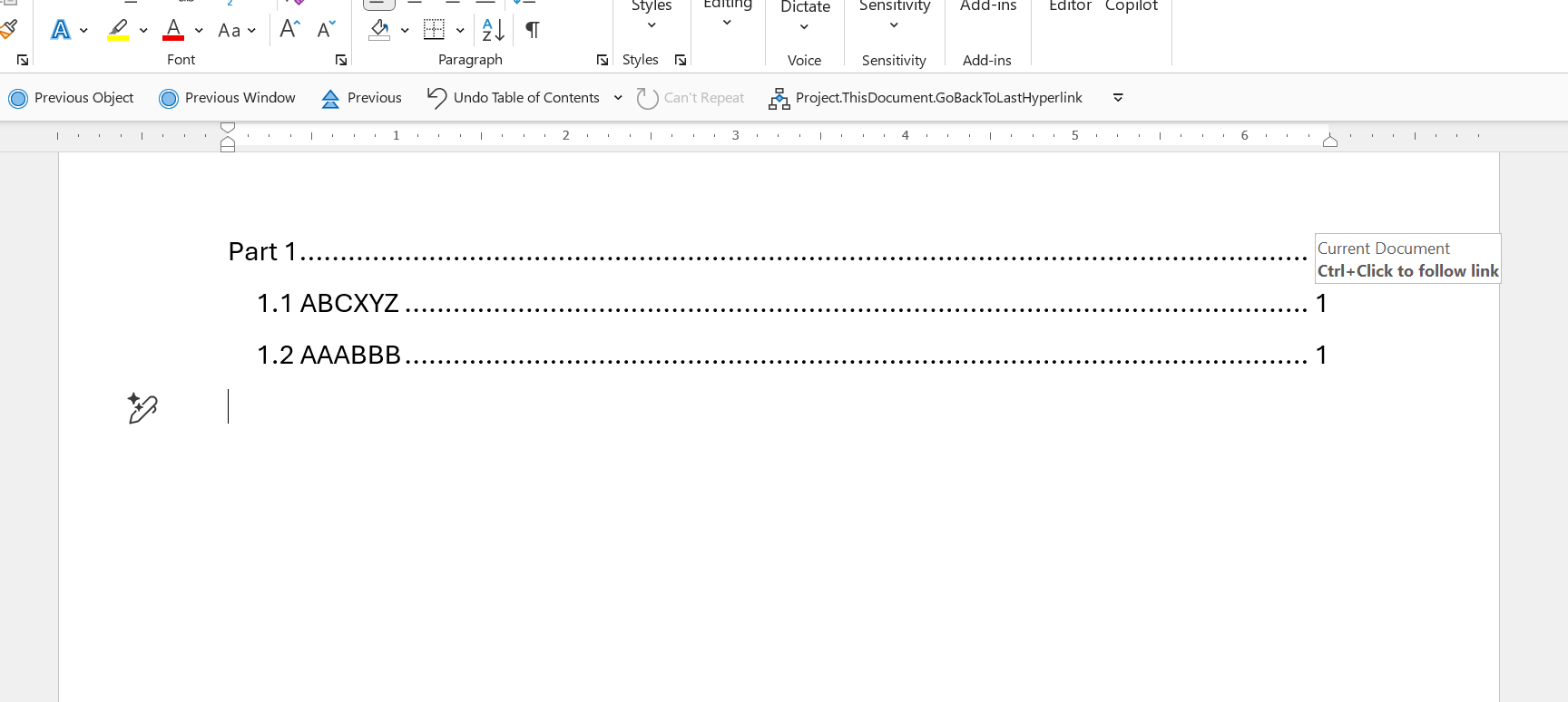Open the Sensitivity menu
The width and height of the screenshot is (1568, 702).
pos(895,15)
